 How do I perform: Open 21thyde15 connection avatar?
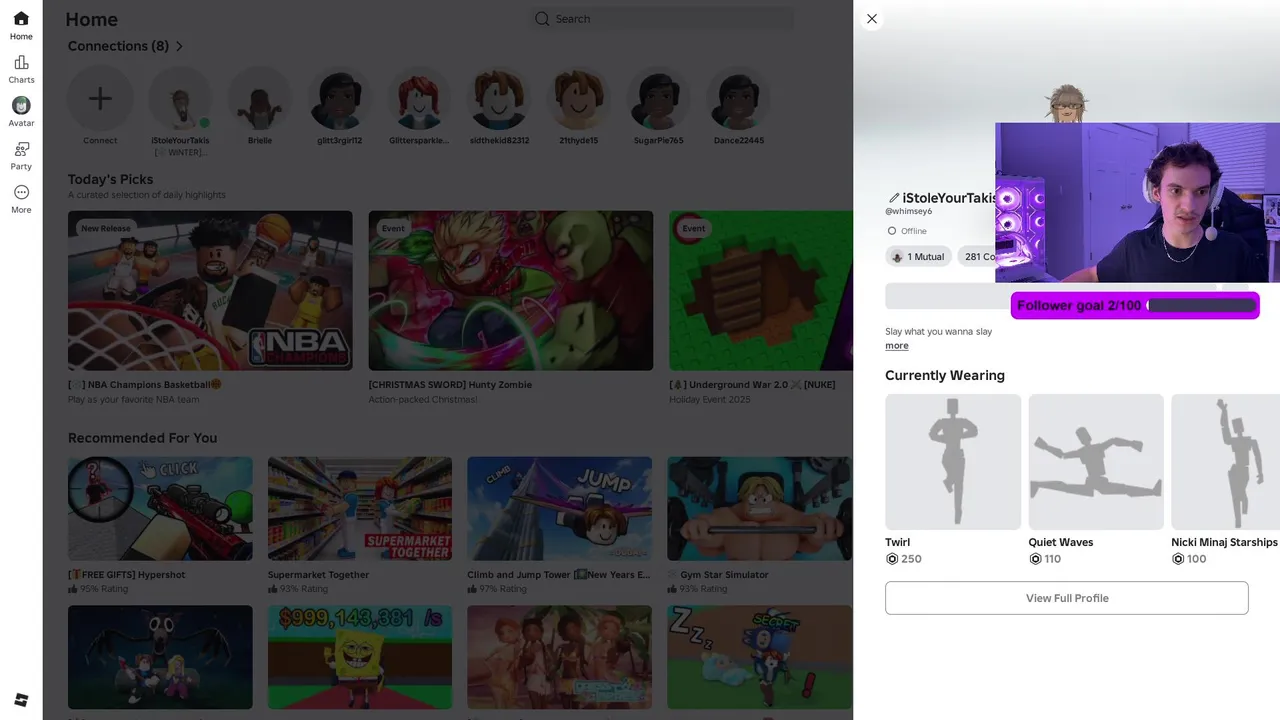(x=578, y=98)
